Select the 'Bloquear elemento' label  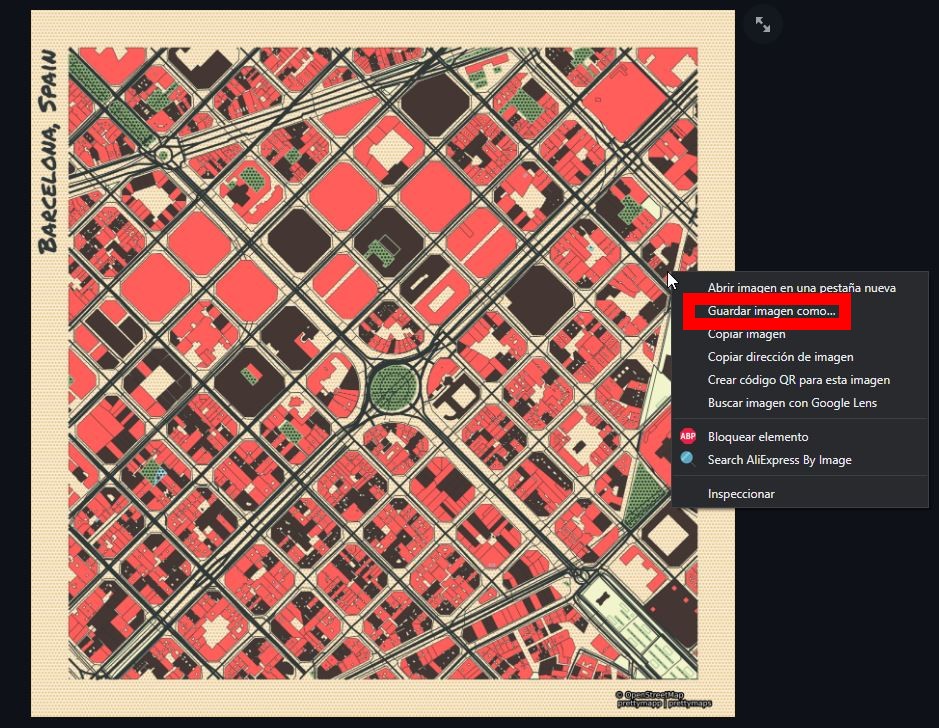pyautogui.click(x=757, y=437)
